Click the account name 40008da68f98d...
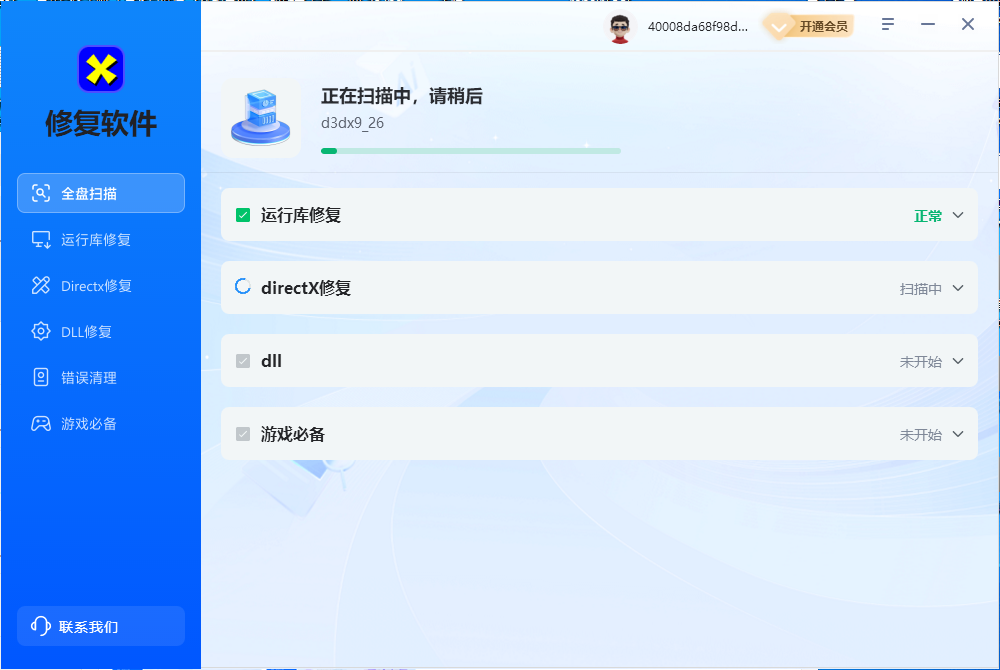 (698, 27)
